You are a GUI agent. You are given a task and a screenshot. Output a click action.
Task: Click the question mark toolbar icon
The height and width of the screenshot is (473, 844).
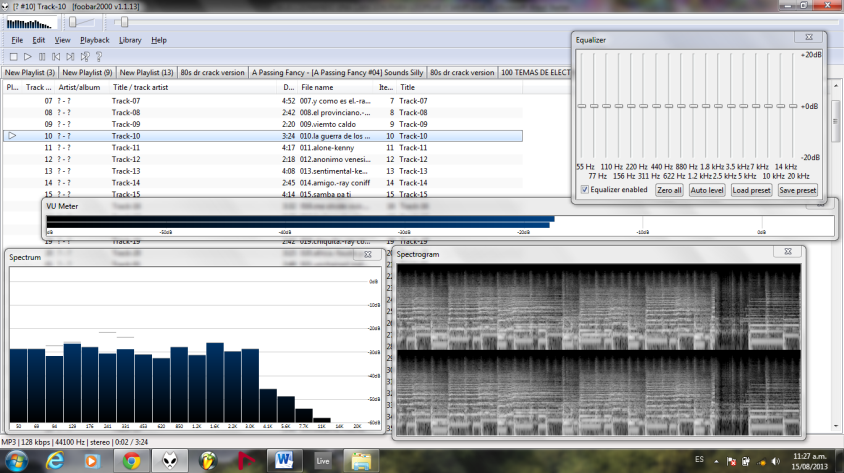point(99,57)
